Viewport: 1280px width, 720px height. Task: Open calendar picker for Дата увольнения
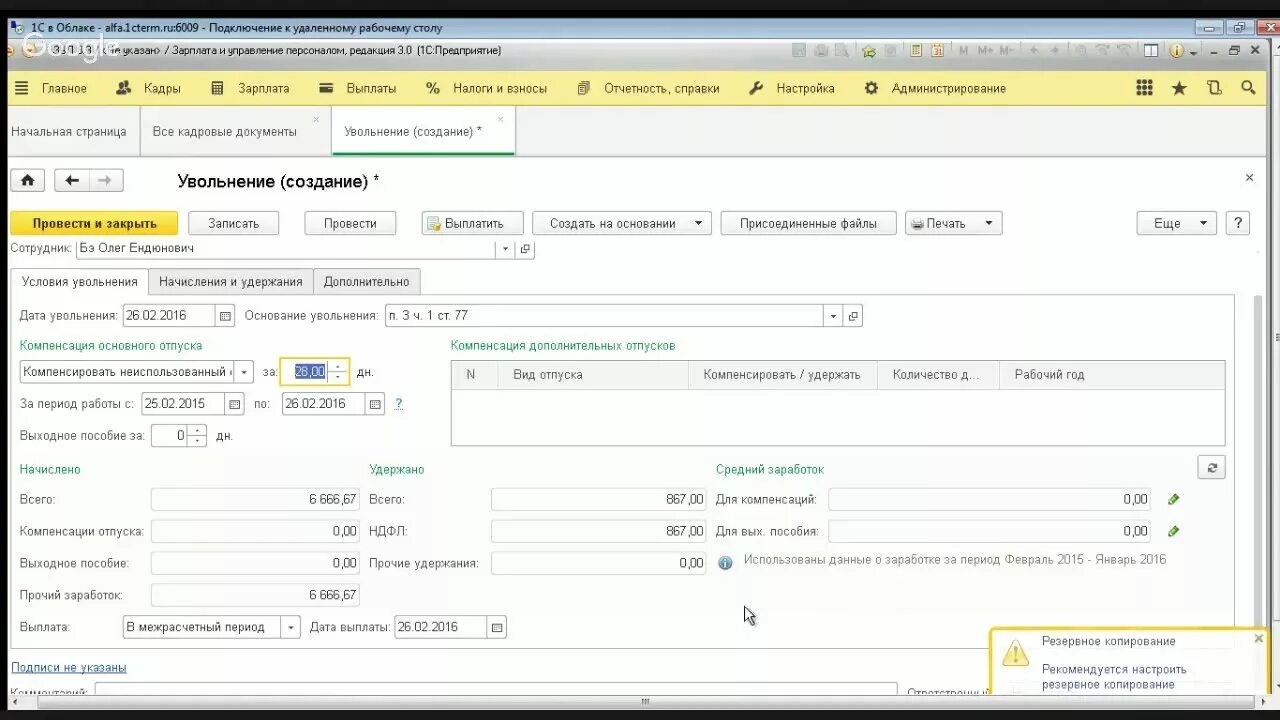[226, 316]
